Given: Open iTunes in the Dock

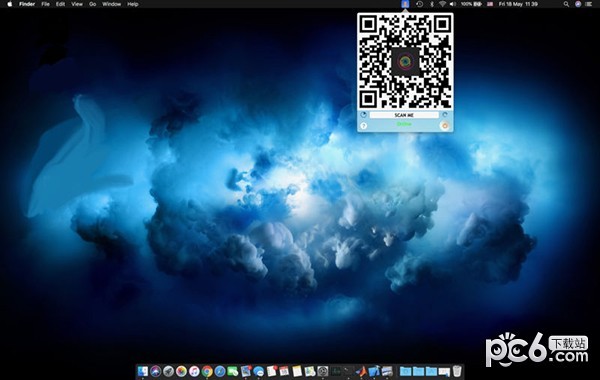Looking at the screenshot, I should [x=194, y=371].
